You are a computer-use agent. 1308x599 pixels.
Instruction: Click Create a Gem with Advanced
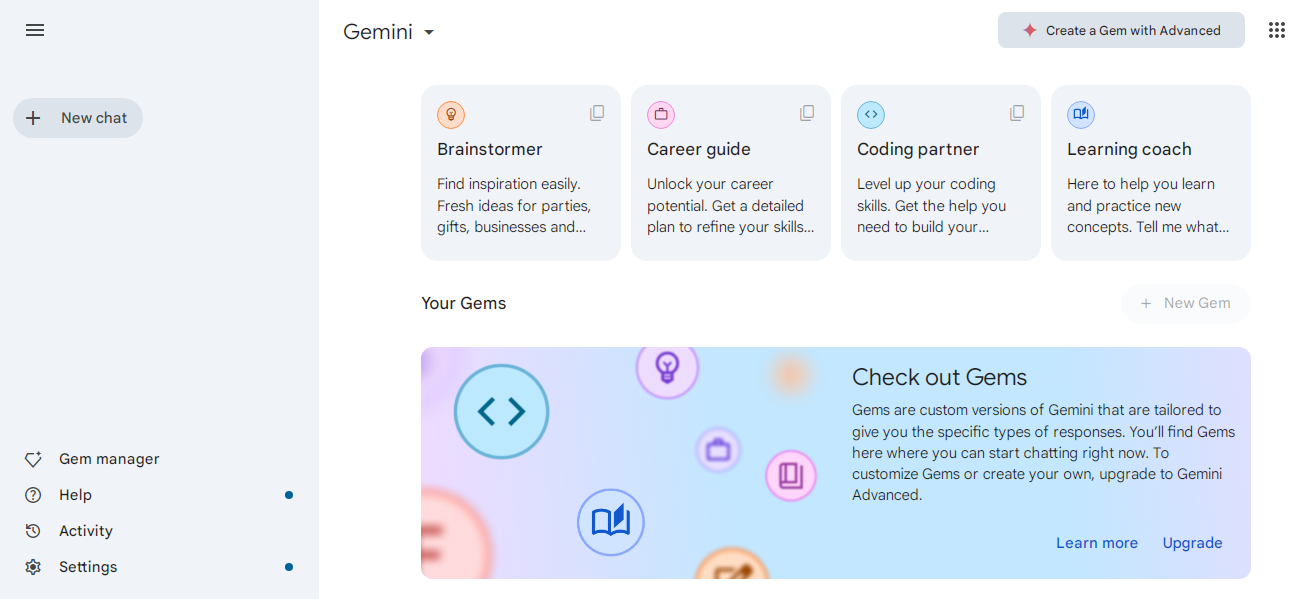tap(1121, 30)
